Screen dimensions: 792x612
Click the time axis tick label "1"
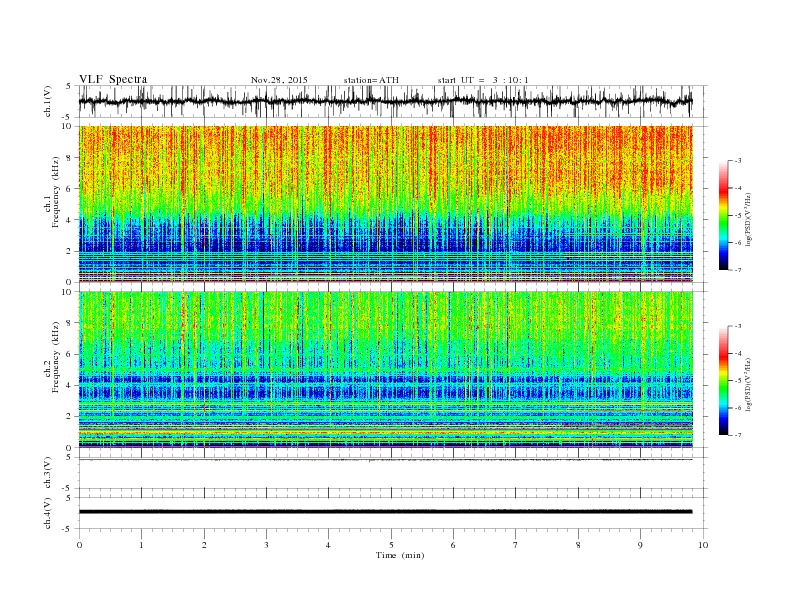141,545
